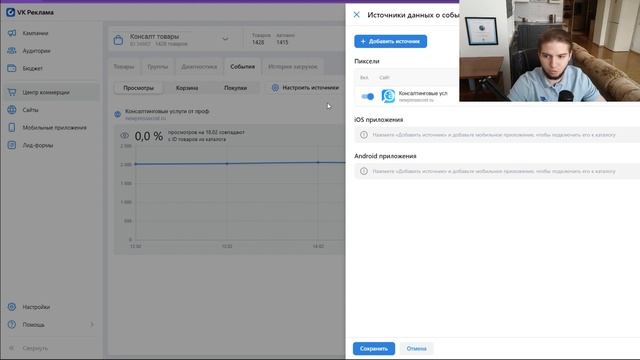
Task: Open Центр коммерции cart icon
Action: click(x=12, y=92)
